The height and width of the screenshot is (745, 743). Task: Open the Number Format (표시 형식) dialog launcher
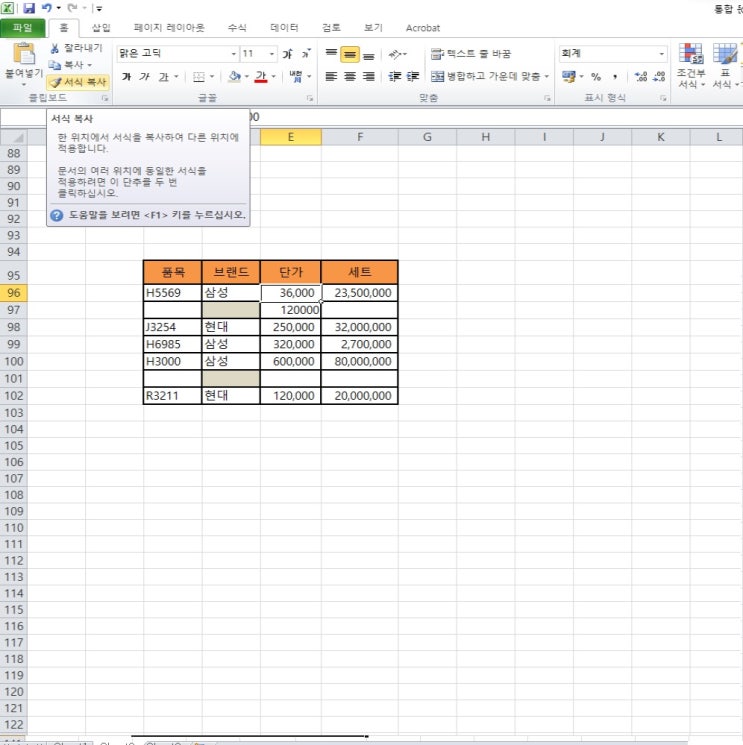pos(663,98)
